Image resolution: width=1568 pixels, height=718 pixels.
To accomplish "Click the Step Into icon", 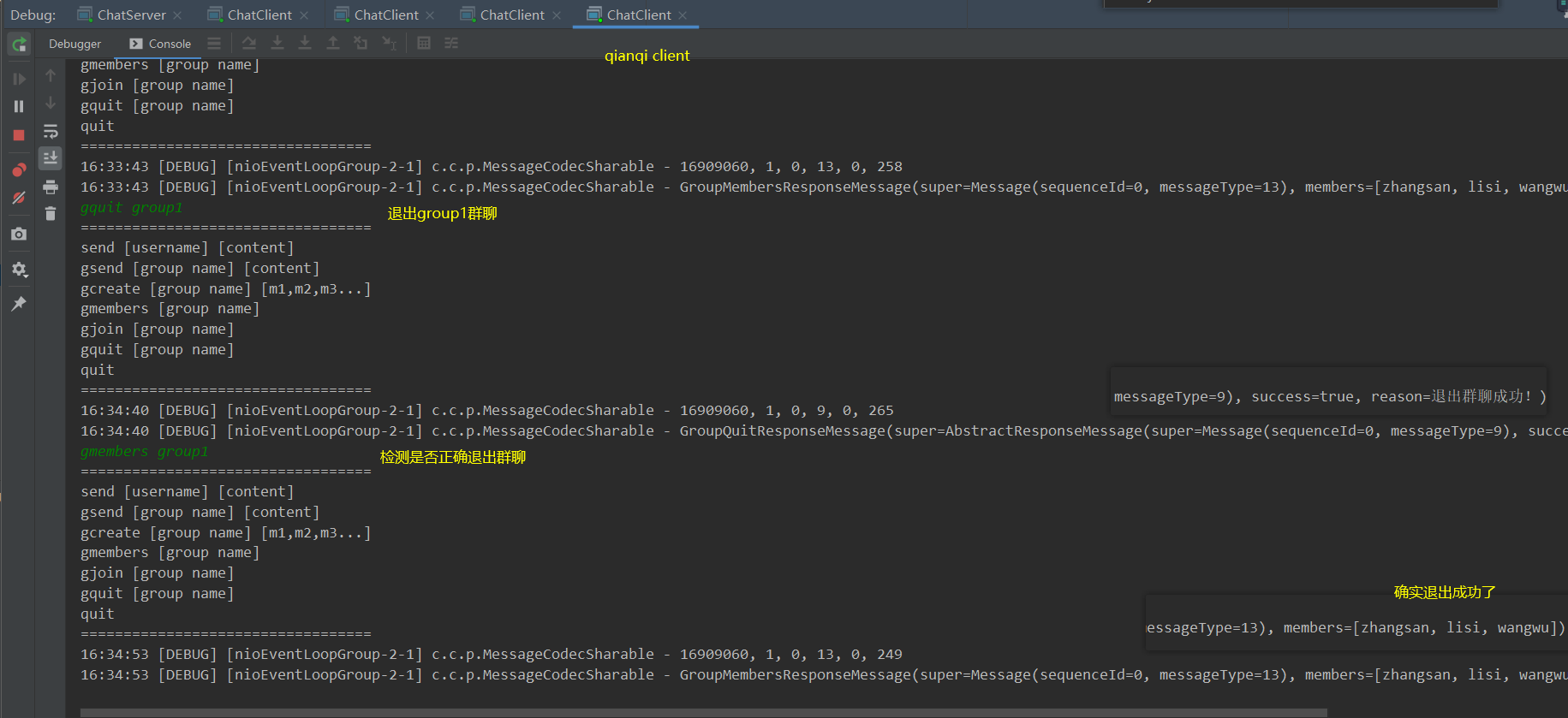I will pos(277,43).
